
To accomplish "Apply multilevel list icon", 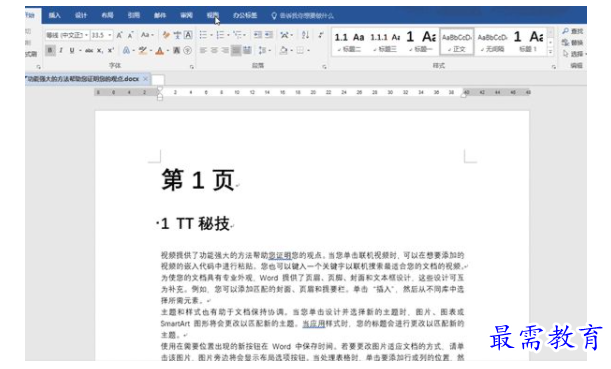I will (x=237, y=35).
